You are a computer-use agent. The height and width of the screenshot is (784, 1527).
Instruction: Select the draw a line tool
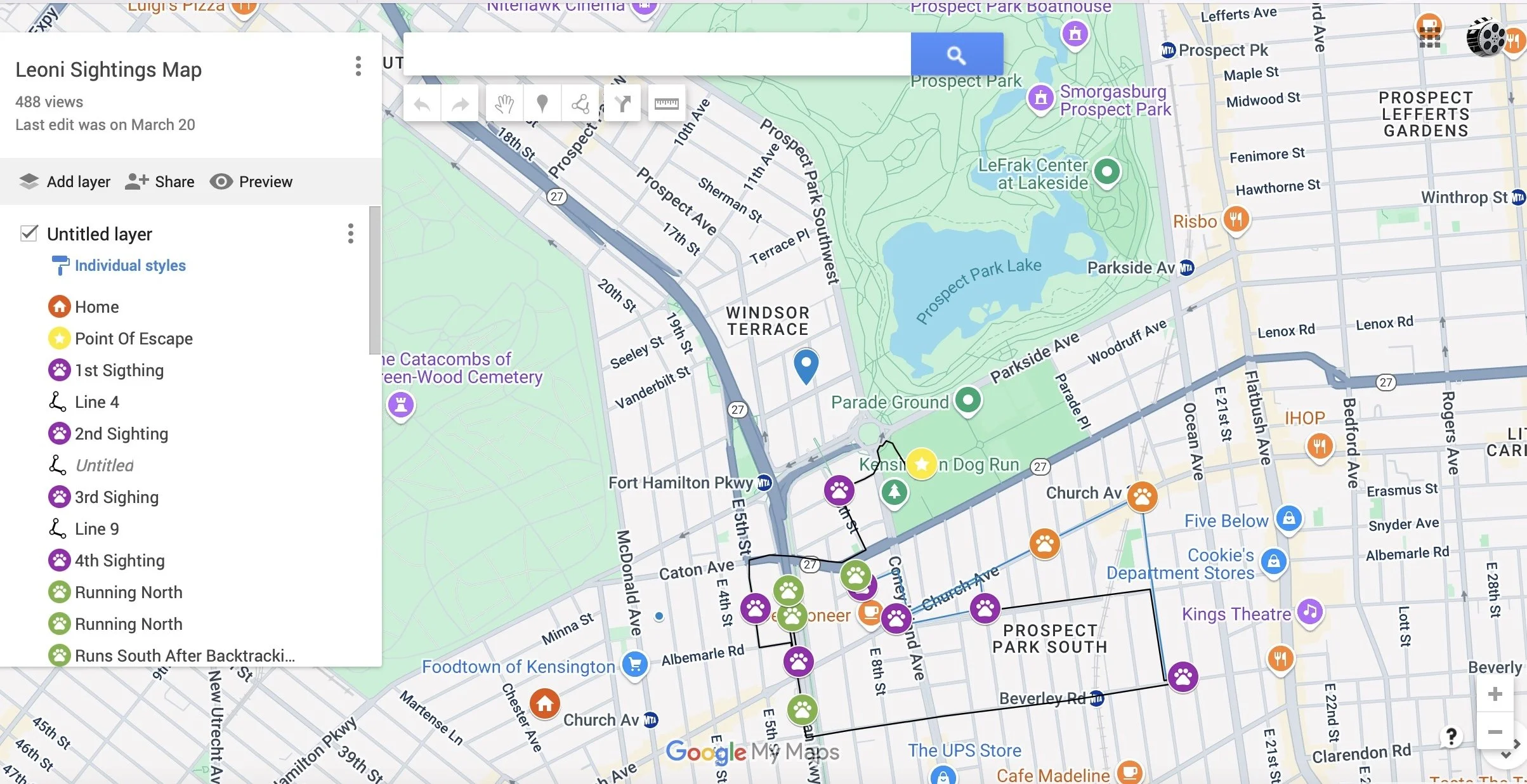[580, 103]
